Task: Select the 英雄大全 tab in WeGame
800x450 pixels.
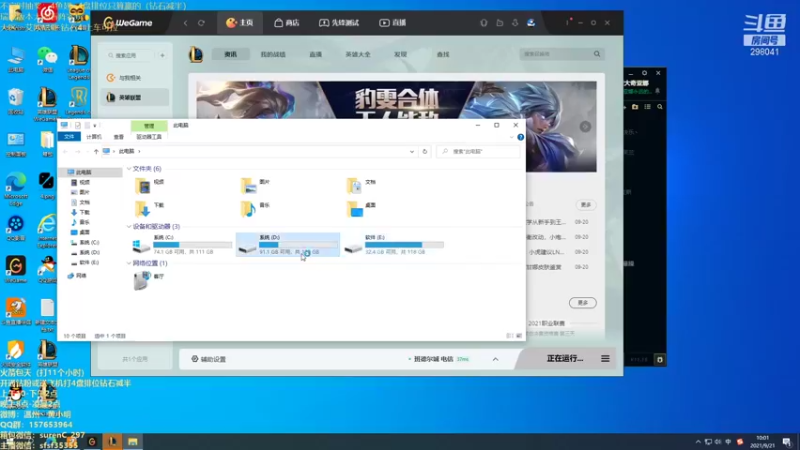Action: click(358, 54)
